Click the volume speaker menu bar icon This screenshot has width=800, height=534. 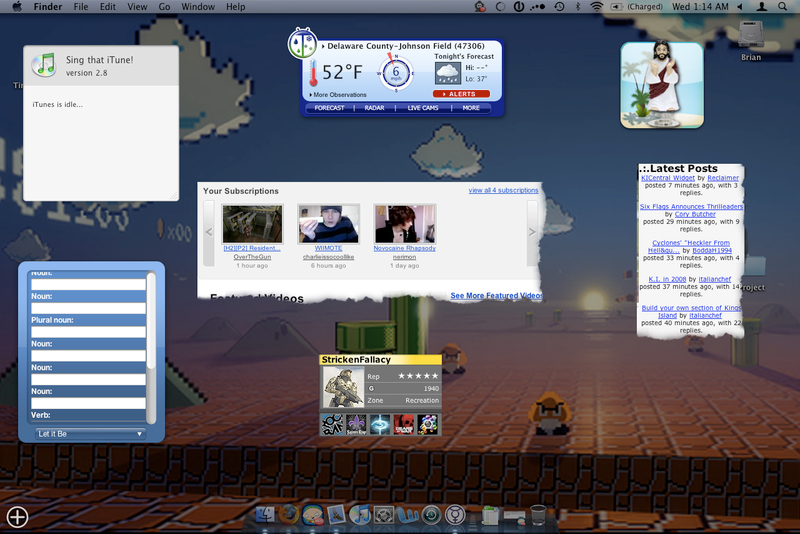[740, 7]
